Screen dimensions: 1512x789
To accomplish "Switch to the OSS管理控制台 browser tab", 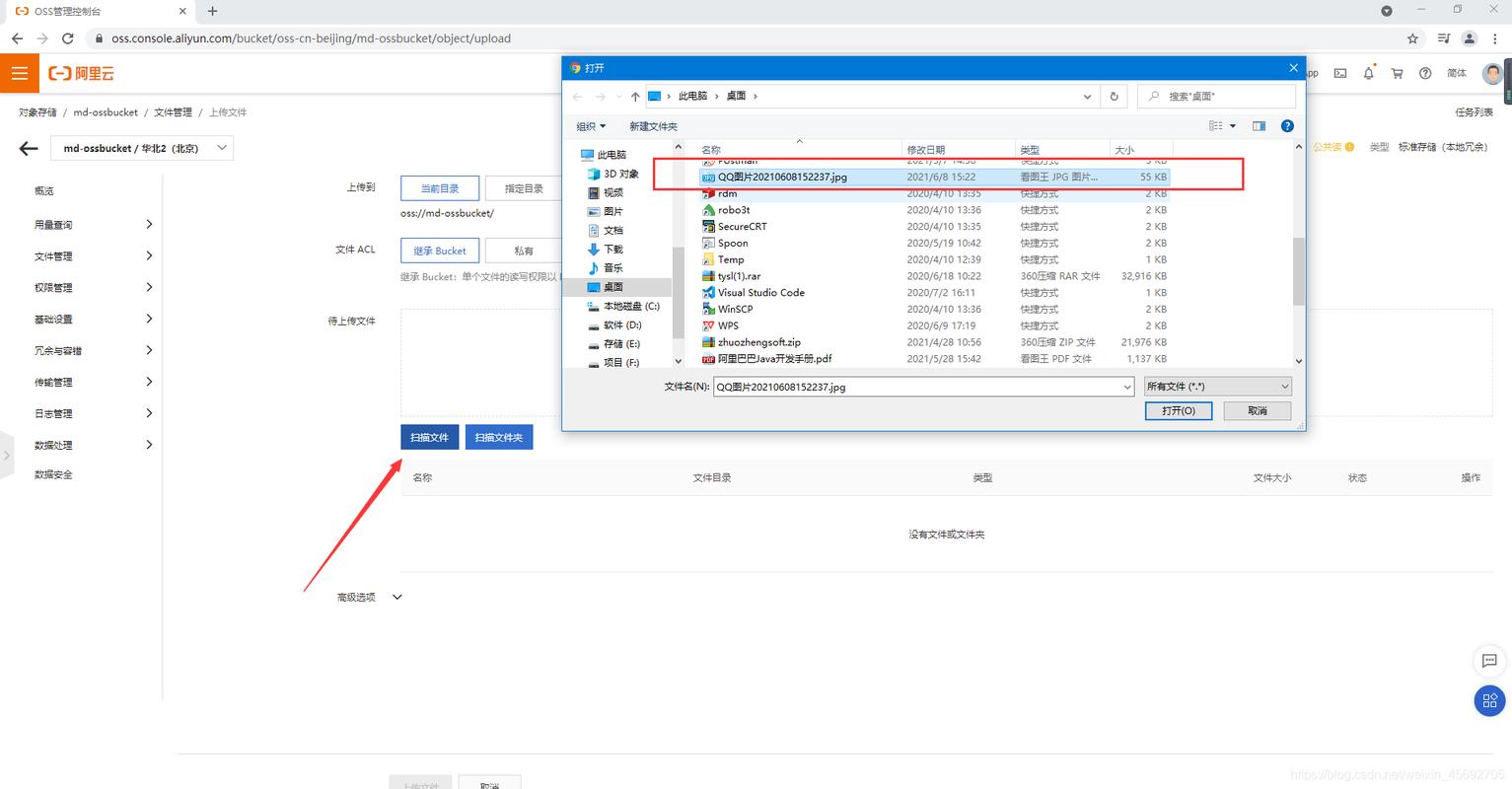I will (x=99, y=12).
